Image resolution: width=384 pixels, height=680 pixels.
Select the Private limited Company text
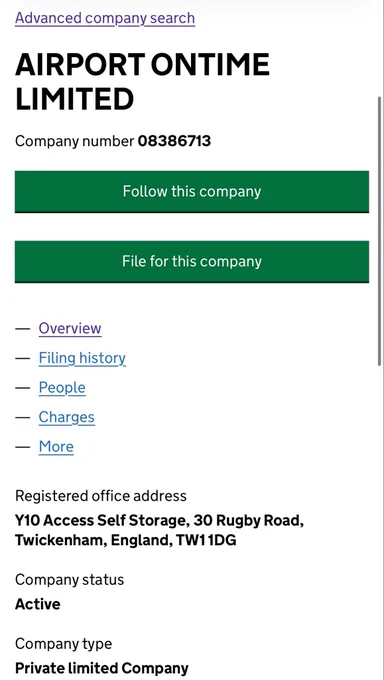[x=102, y=668]
